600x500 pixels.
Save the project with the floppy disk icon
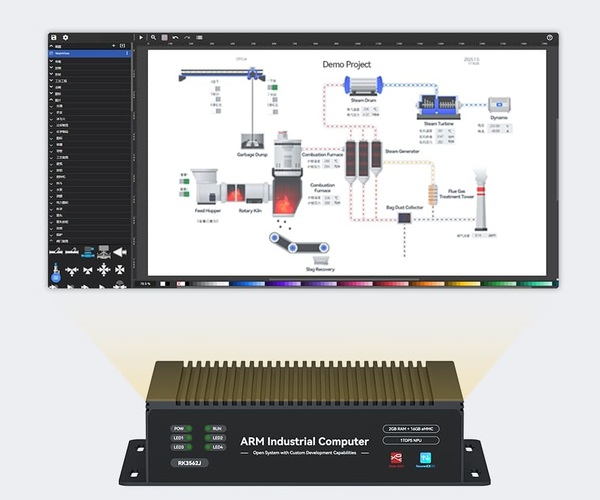[54, 37]
